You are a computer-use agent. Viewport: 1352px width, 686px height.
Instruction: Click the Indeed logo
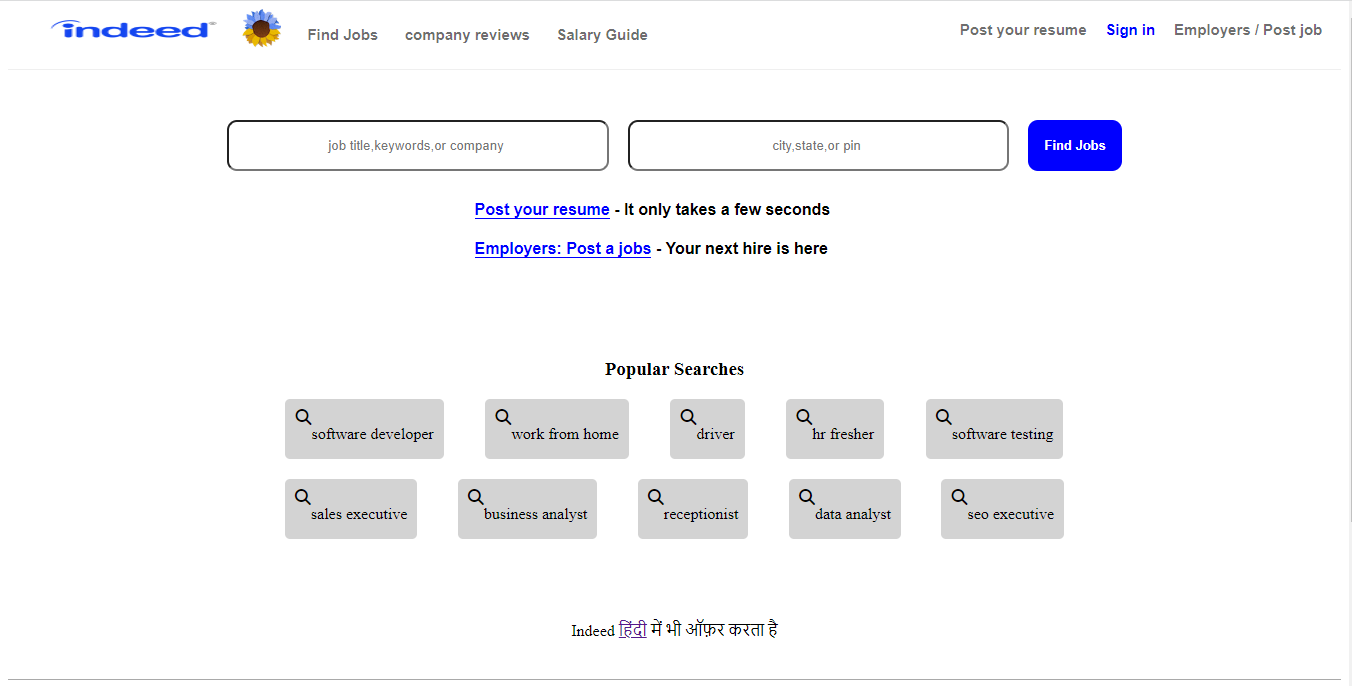click(130, 29)
